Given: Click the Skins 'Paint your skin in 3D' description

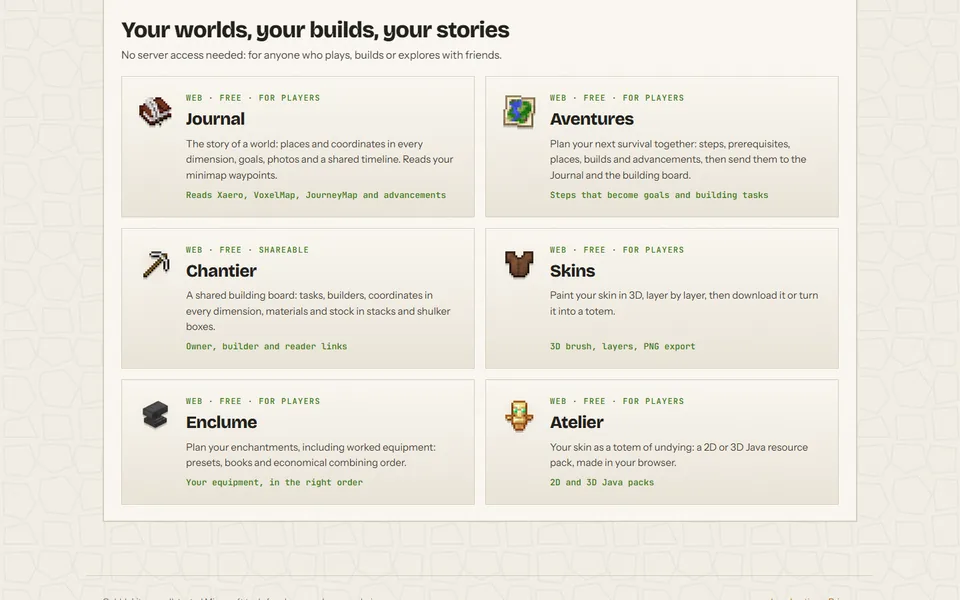Looking at the screenshot, I should pos(684,303).
